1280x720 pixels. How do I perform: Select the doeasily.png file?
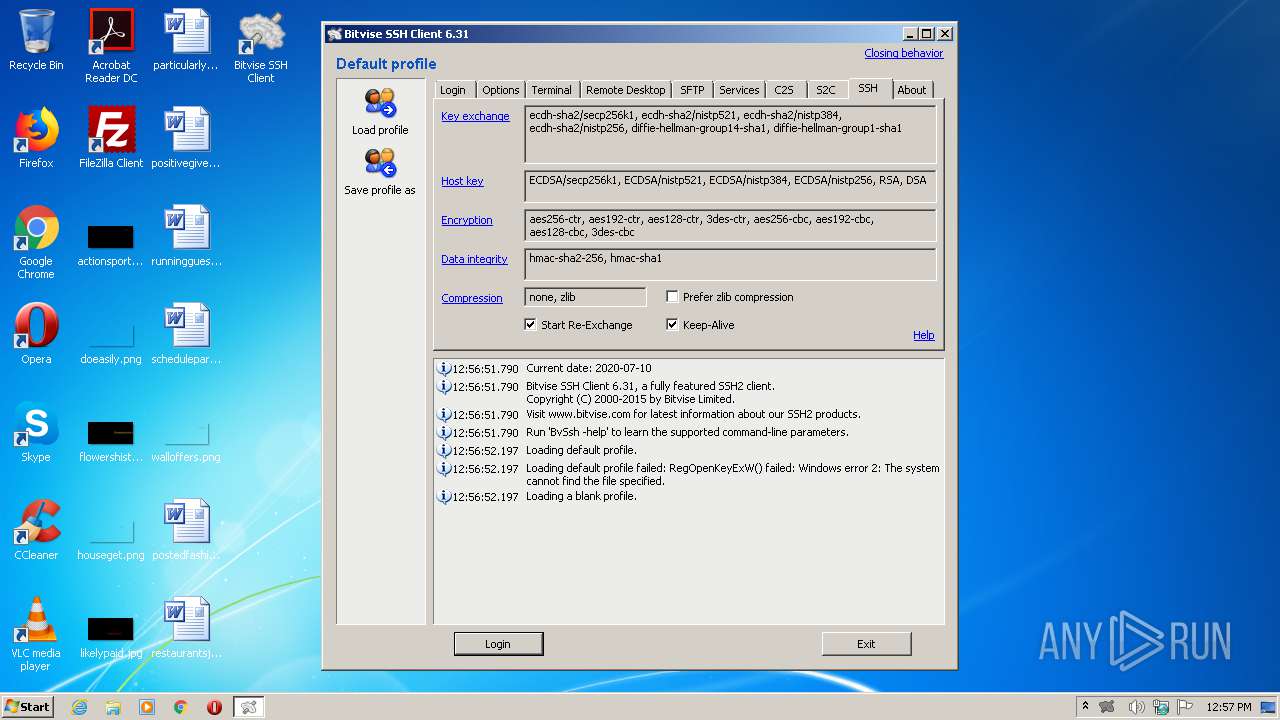point(111,343)
